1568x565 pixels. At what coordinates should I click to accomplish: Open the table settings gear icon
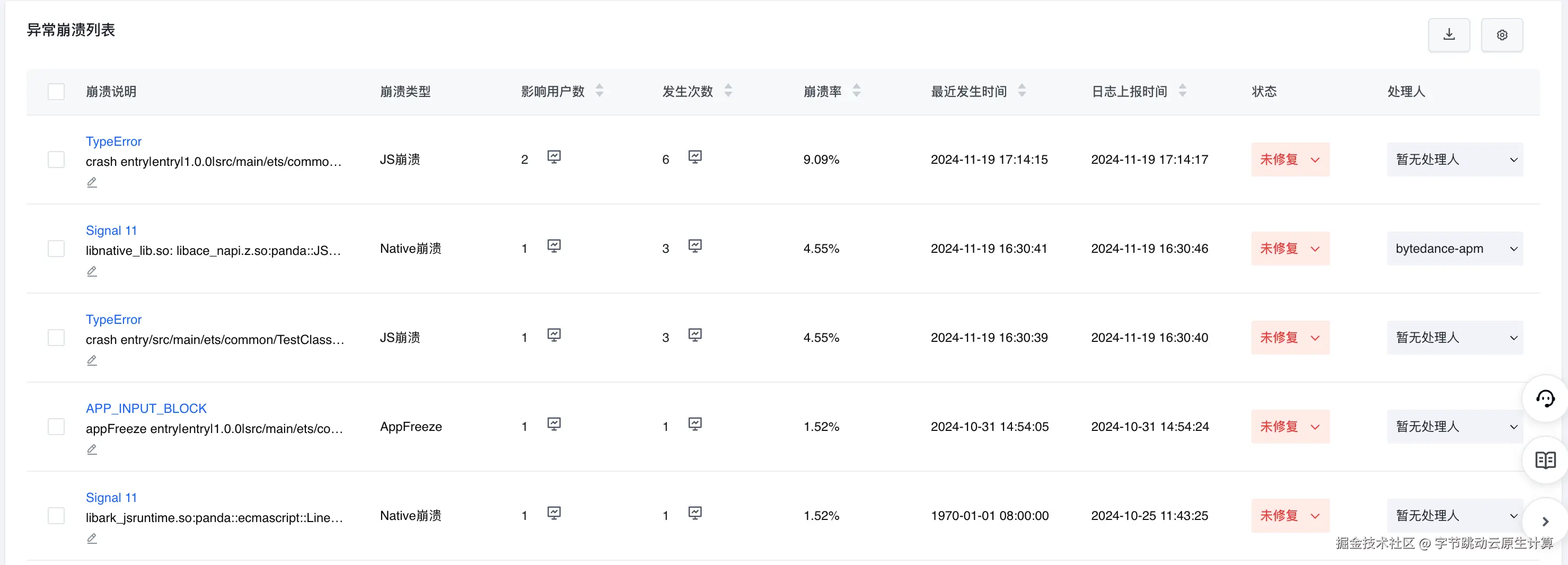point(1501,34)
